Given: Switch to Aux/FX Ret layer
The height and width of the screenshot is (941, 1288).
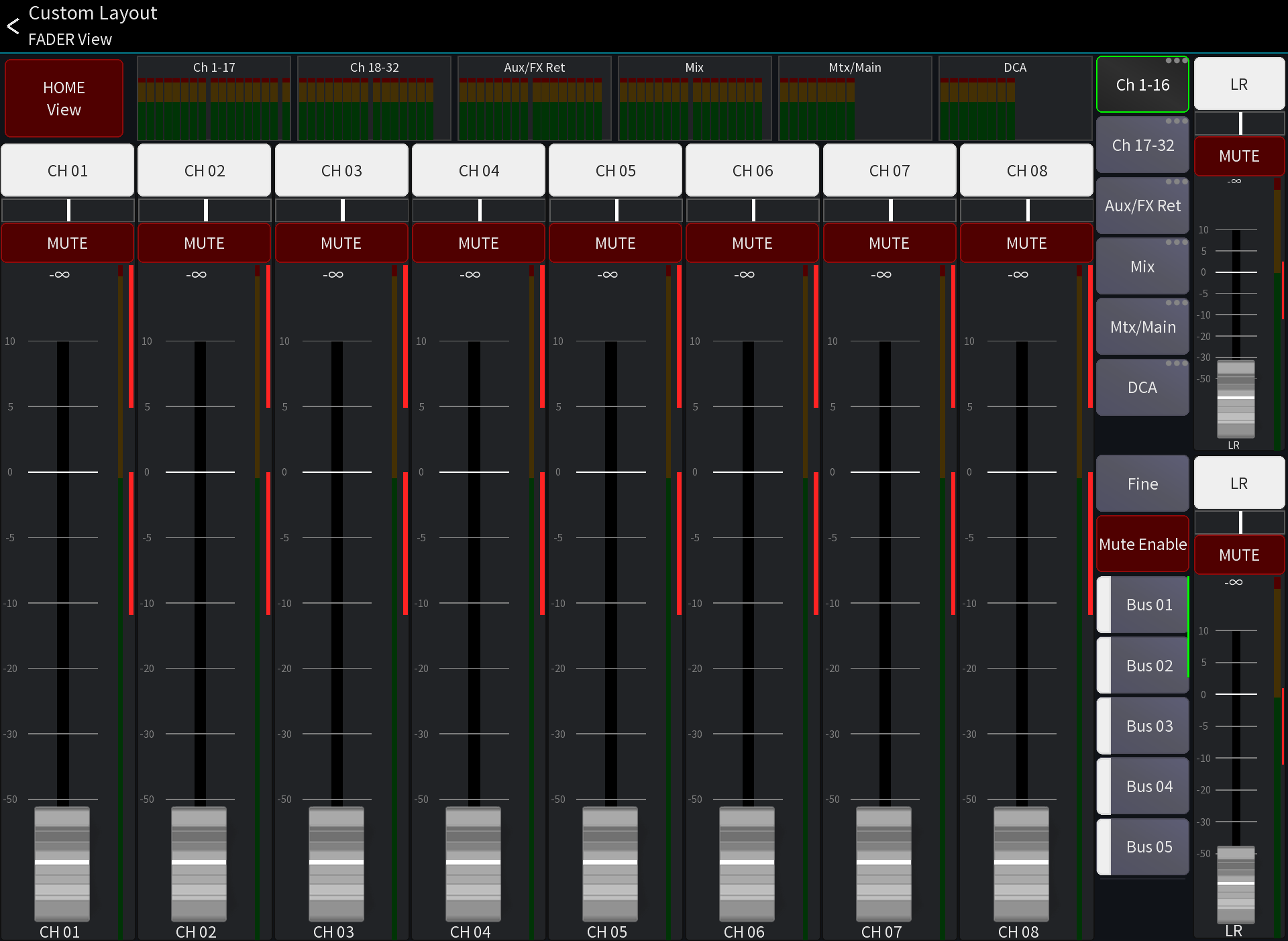Looking at the screenshot, I should coord(1142,206).
